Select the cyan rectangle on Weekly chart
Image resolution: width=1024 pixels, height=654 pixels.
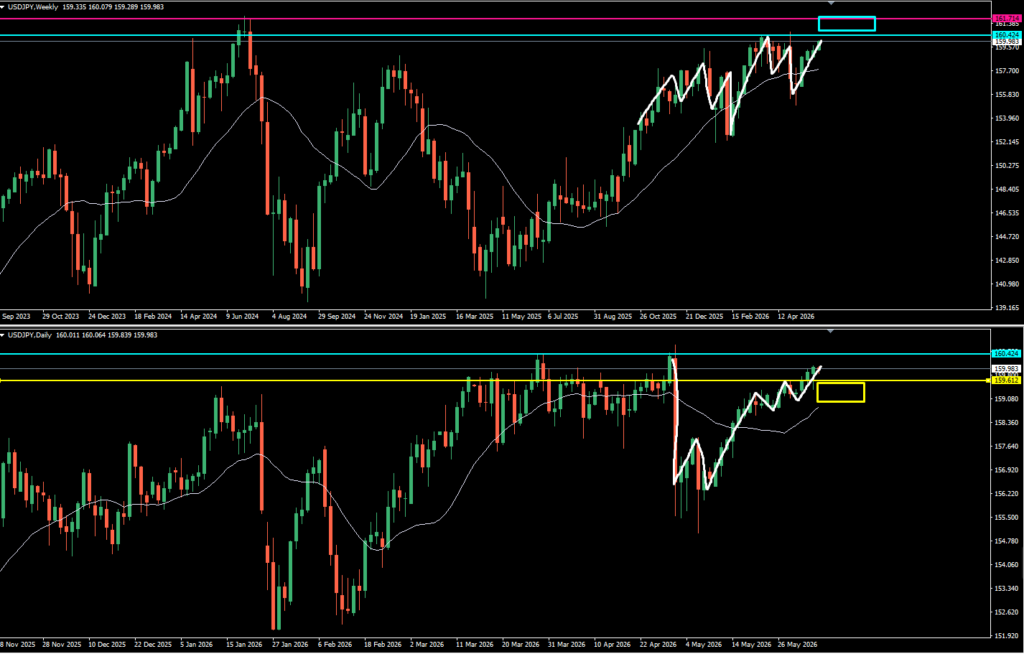[846, 24]
